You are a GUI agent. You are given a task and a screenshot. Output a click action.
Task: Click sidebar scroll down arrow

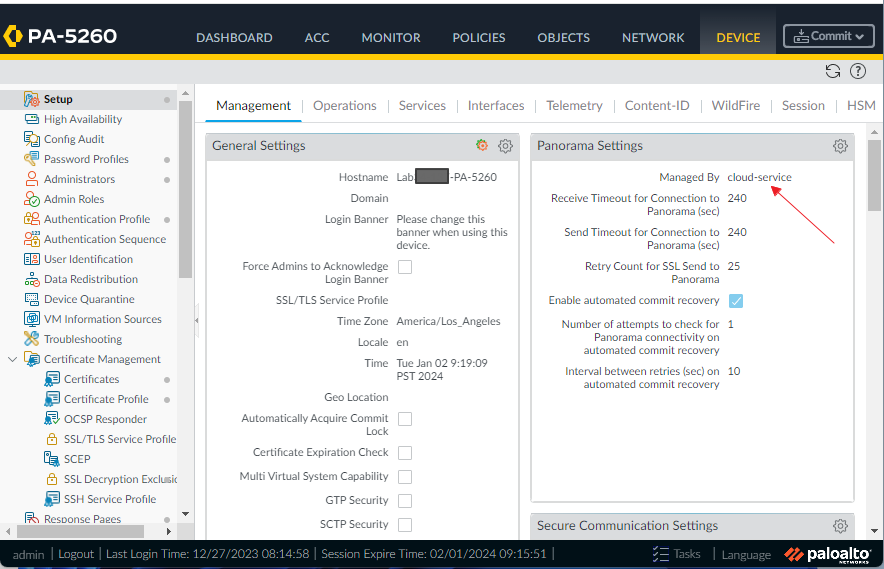[x=185, y=514]
